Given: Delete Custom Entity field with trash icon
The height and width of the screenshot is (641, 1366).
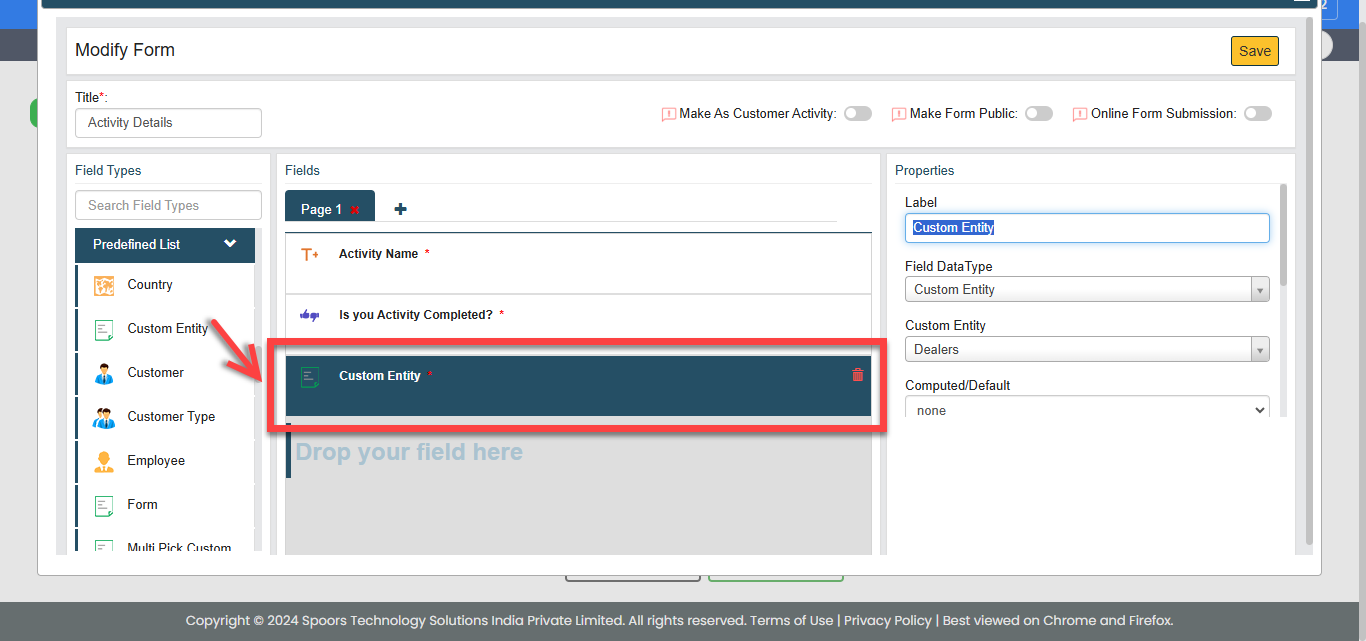Looking at the screenshot, I should (857, 375).
